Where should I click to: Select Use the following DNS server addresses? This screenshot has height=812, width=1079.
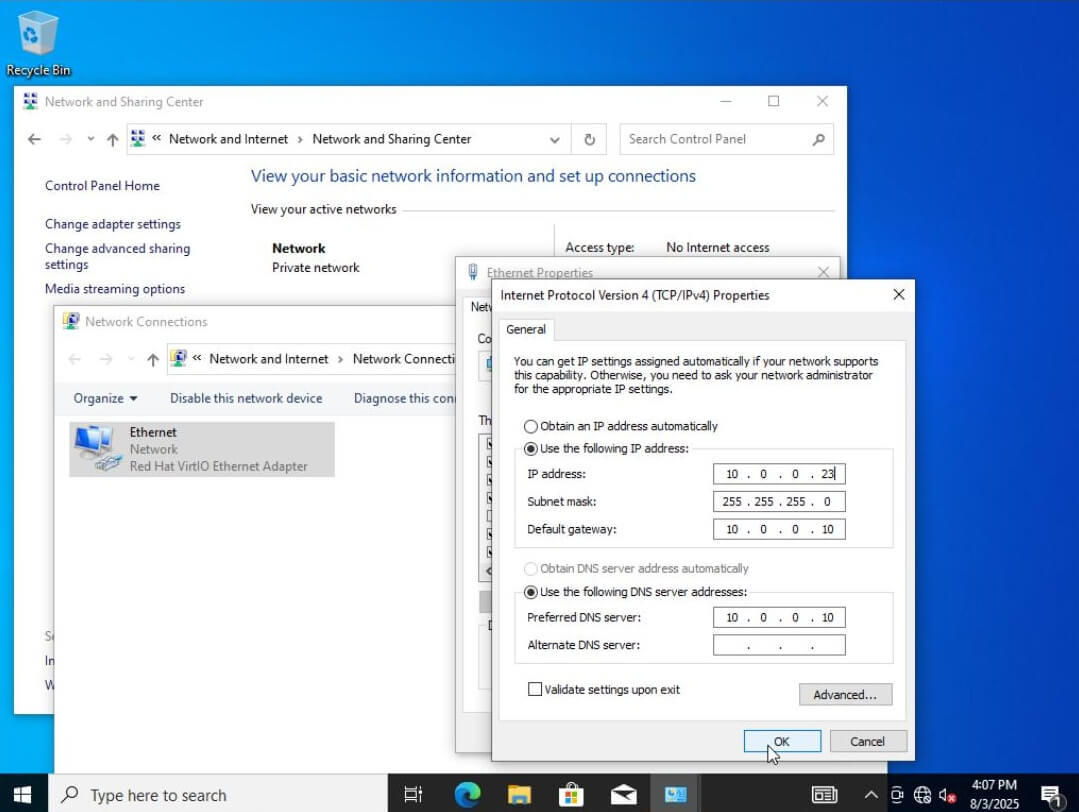click(635, 592)
